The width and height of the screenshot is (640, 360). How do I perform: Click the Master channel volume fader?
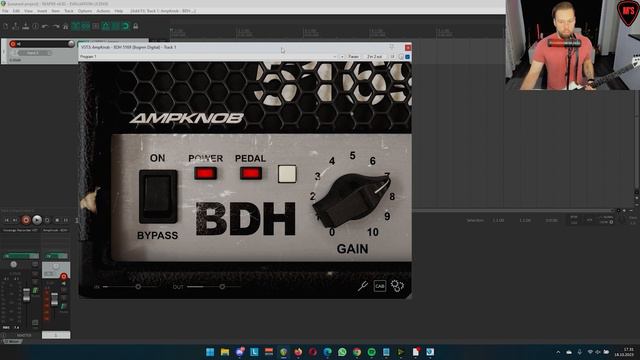point(27,295)
